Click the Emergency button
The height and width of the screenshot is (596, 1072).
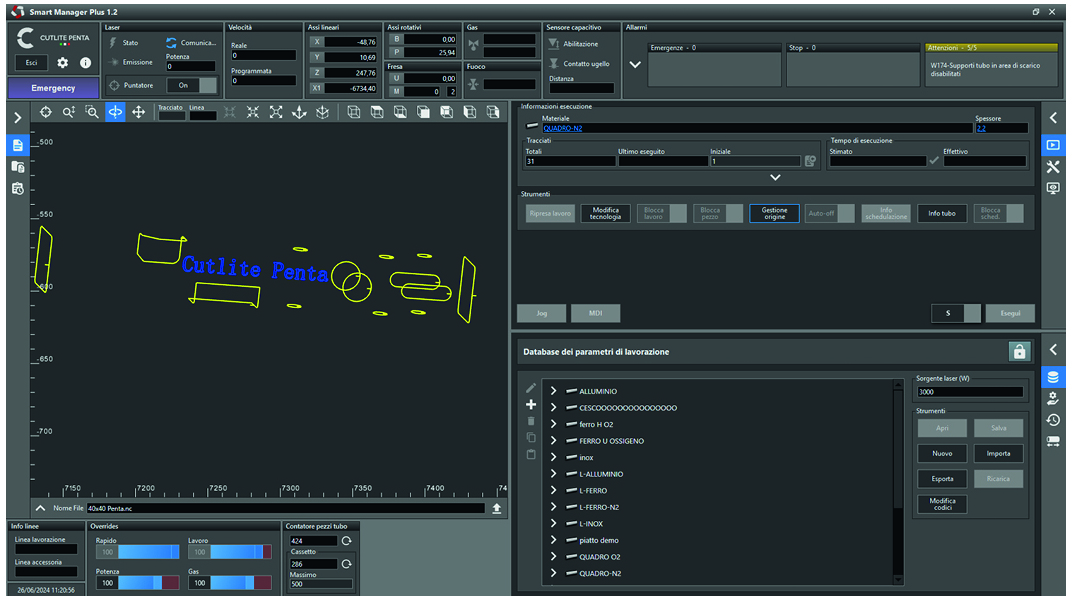[x=53, y=88]
